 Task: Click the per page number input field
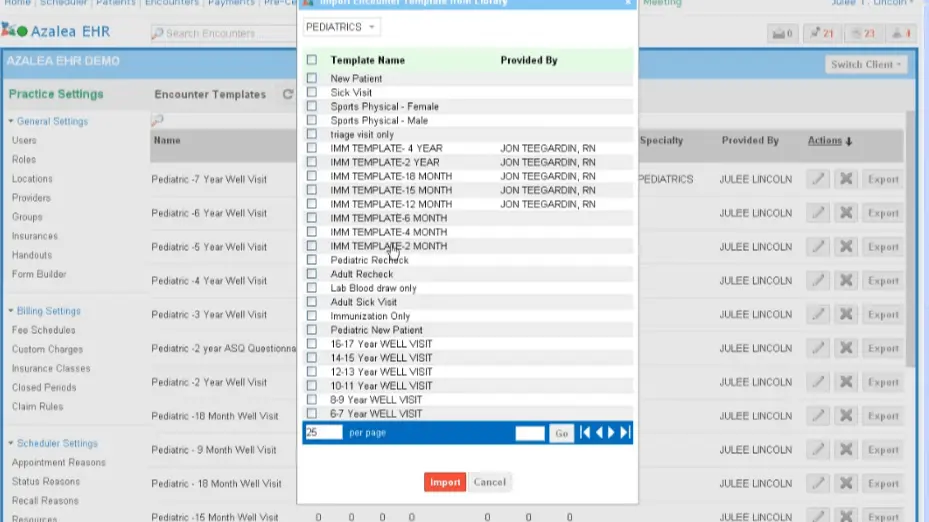[x=323, y=433]
